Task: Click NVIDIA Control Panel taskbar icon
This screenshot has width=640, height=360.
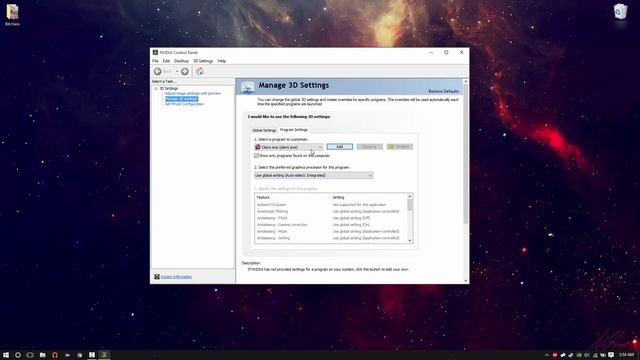Action: 104,355
